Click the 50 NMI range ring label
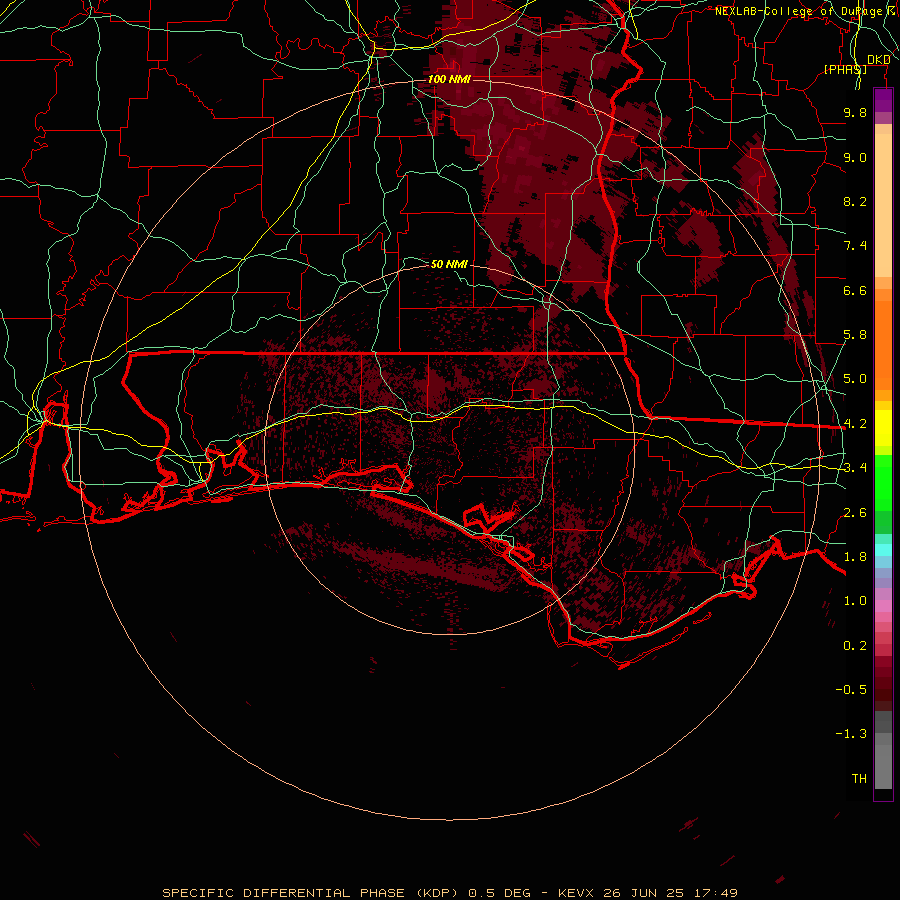Viewport: 900px width, 900px height. (x=449, y=264)
